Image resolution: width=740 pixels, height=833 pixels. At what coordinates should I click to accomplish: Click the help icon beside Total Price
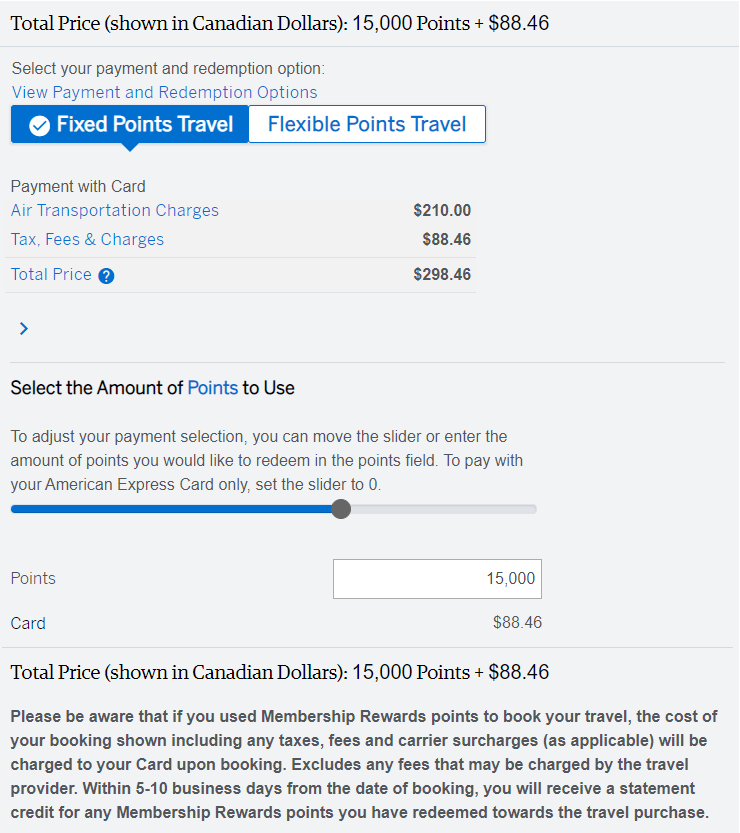coord(107,276)
